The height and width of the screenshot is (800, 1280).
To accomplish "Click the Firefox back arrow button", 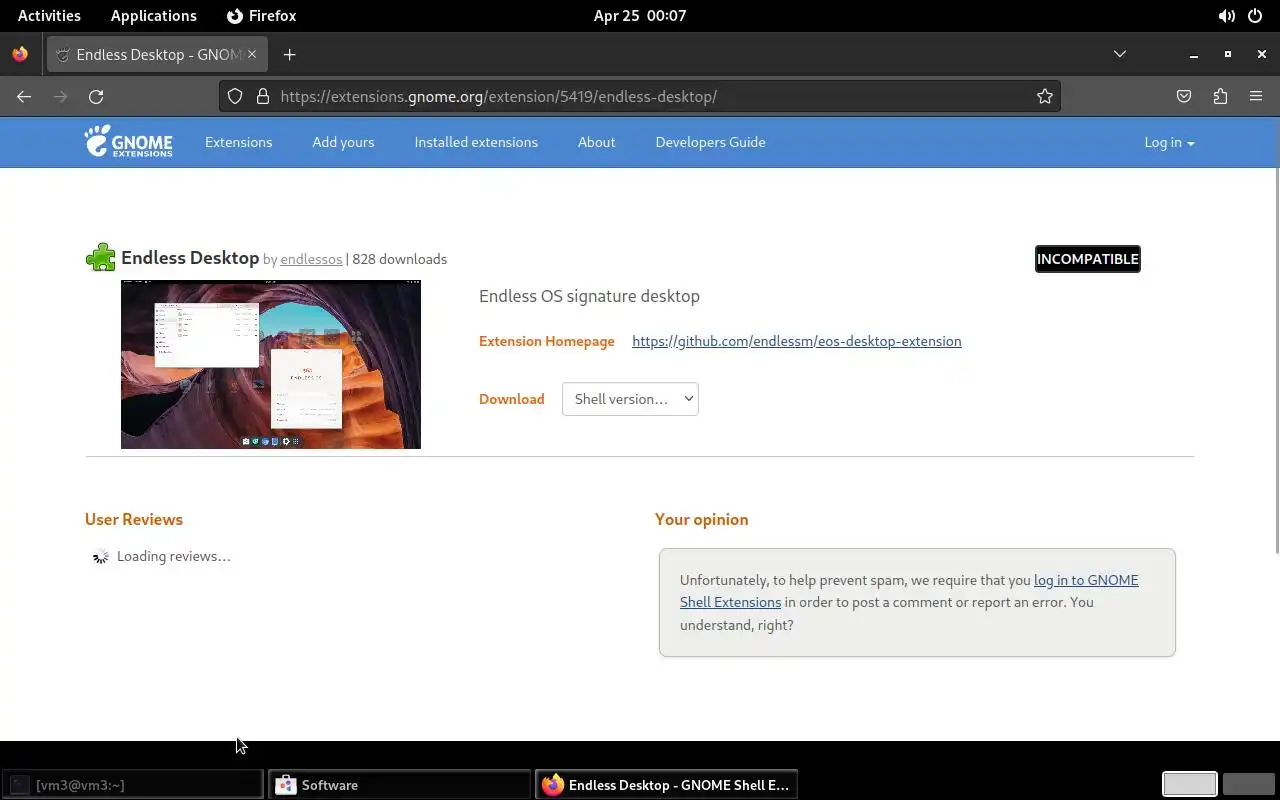I will pyautogui.click(x=24, y=96).
